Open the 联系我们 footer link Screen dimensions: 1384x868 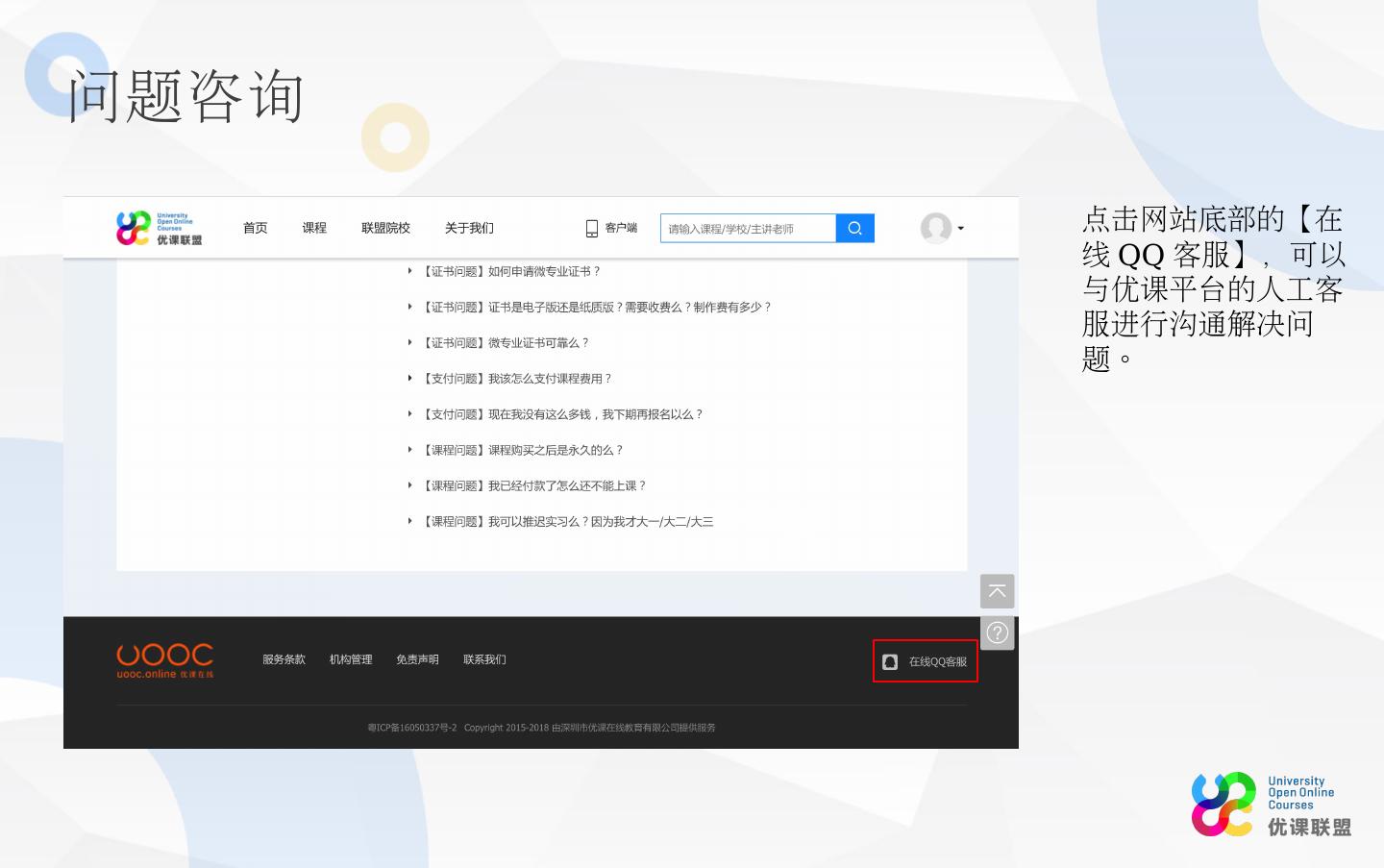(484, 659)
